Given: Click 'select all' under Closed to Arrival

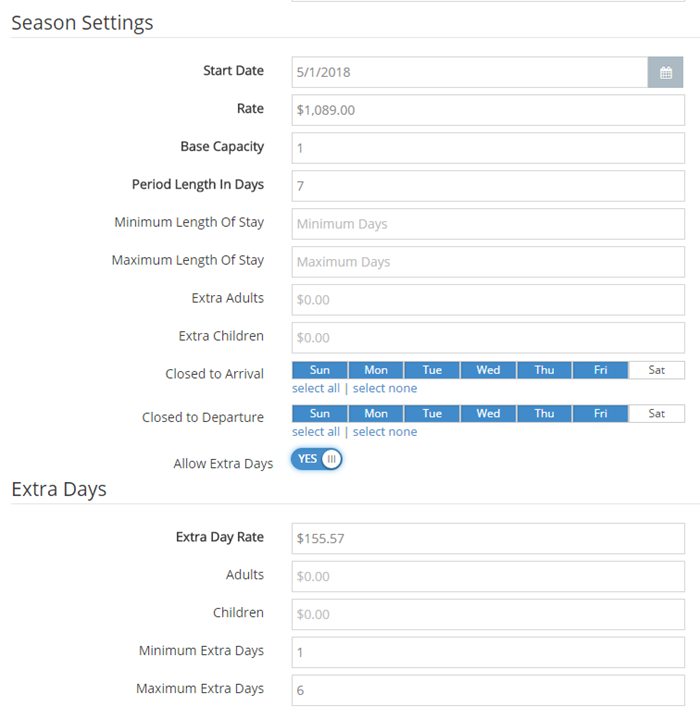Looking at the screenshot, I should tap(316, 388).
